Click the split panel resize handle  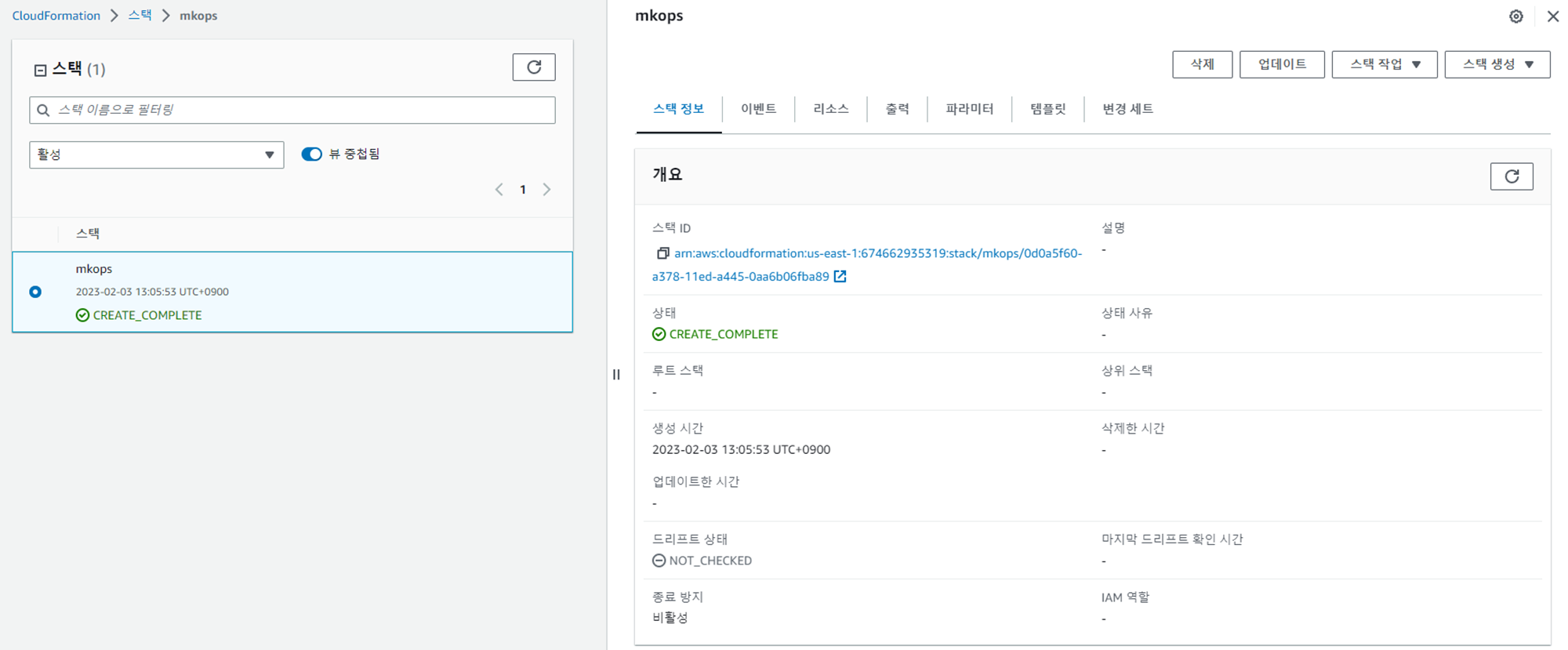click(616, 375)
